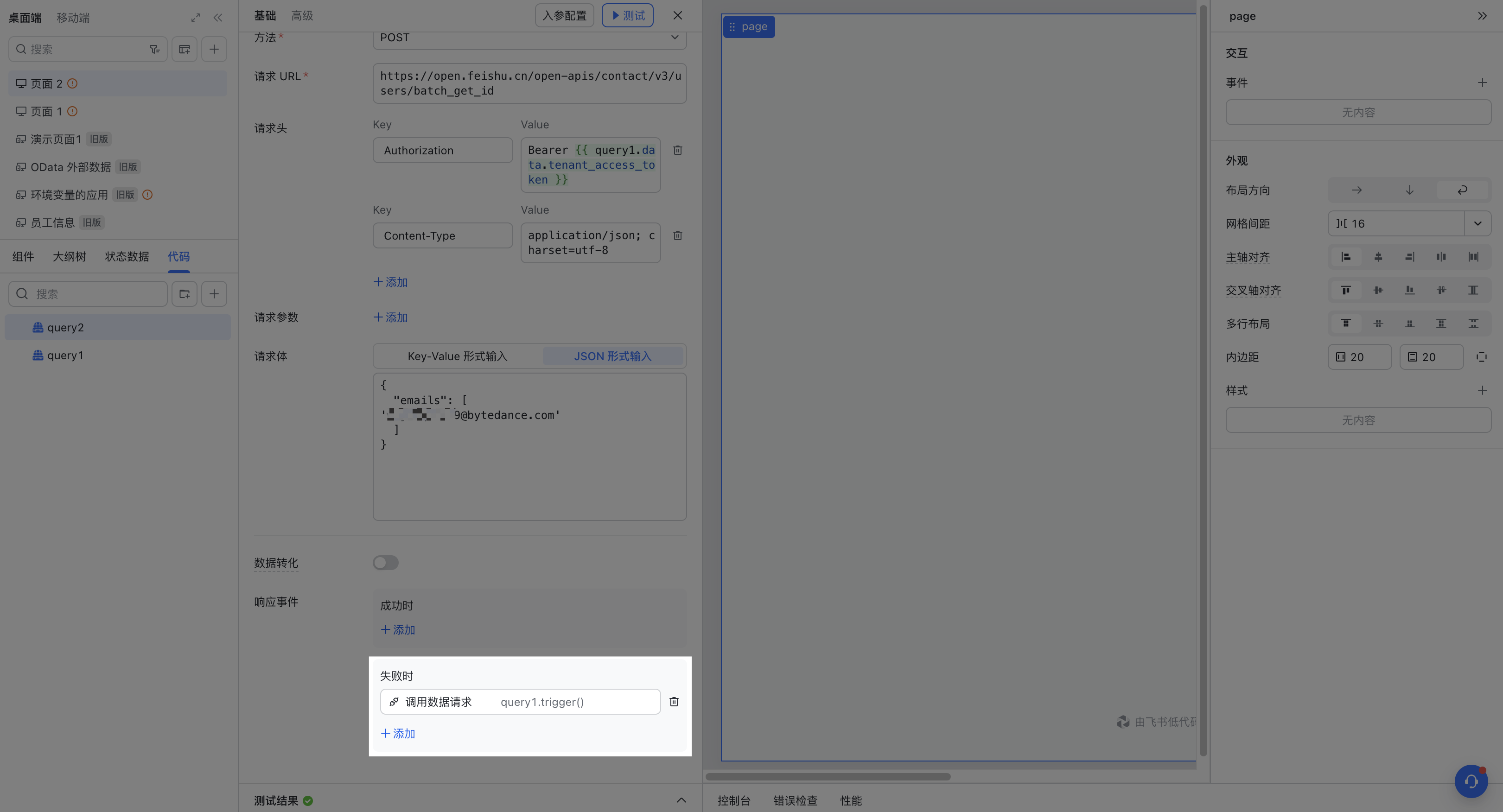The image size is (1503, 812).
Task: Select cross axis align center
Action: coord(1378,291)
